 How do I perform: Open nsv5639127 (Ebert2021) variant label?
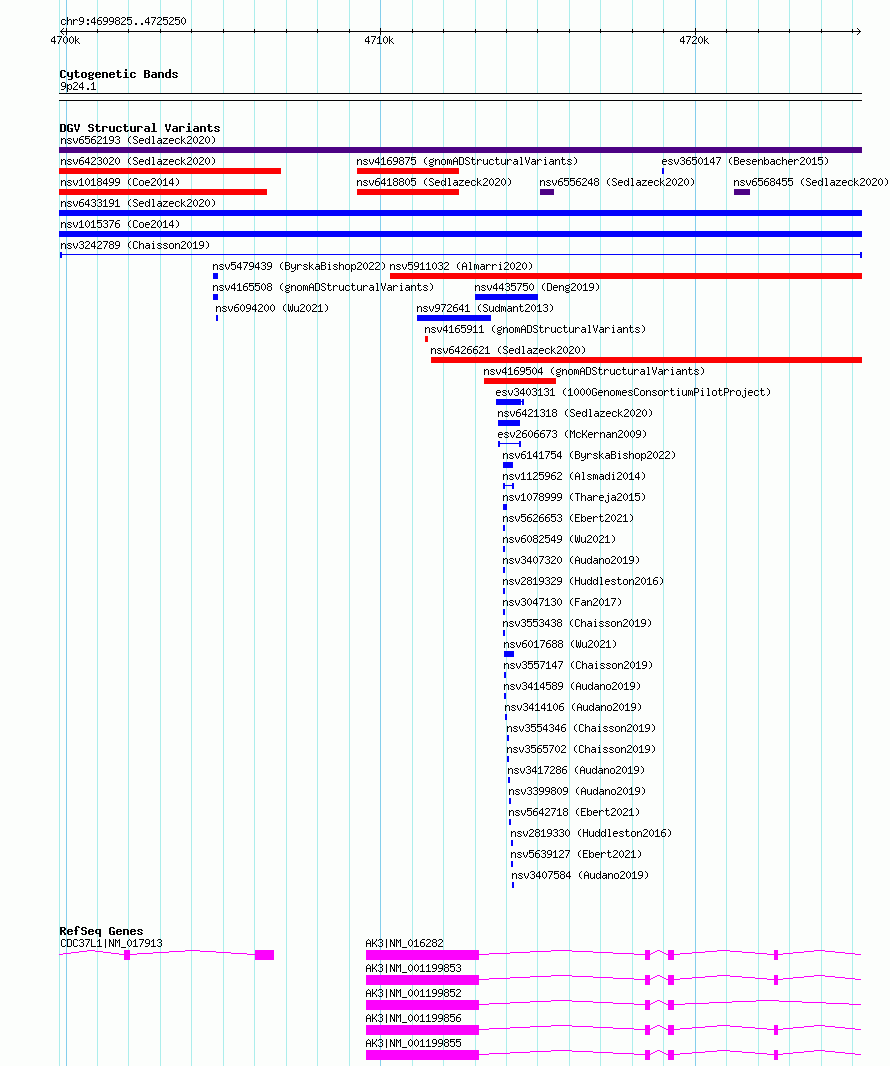click(577, 855)
